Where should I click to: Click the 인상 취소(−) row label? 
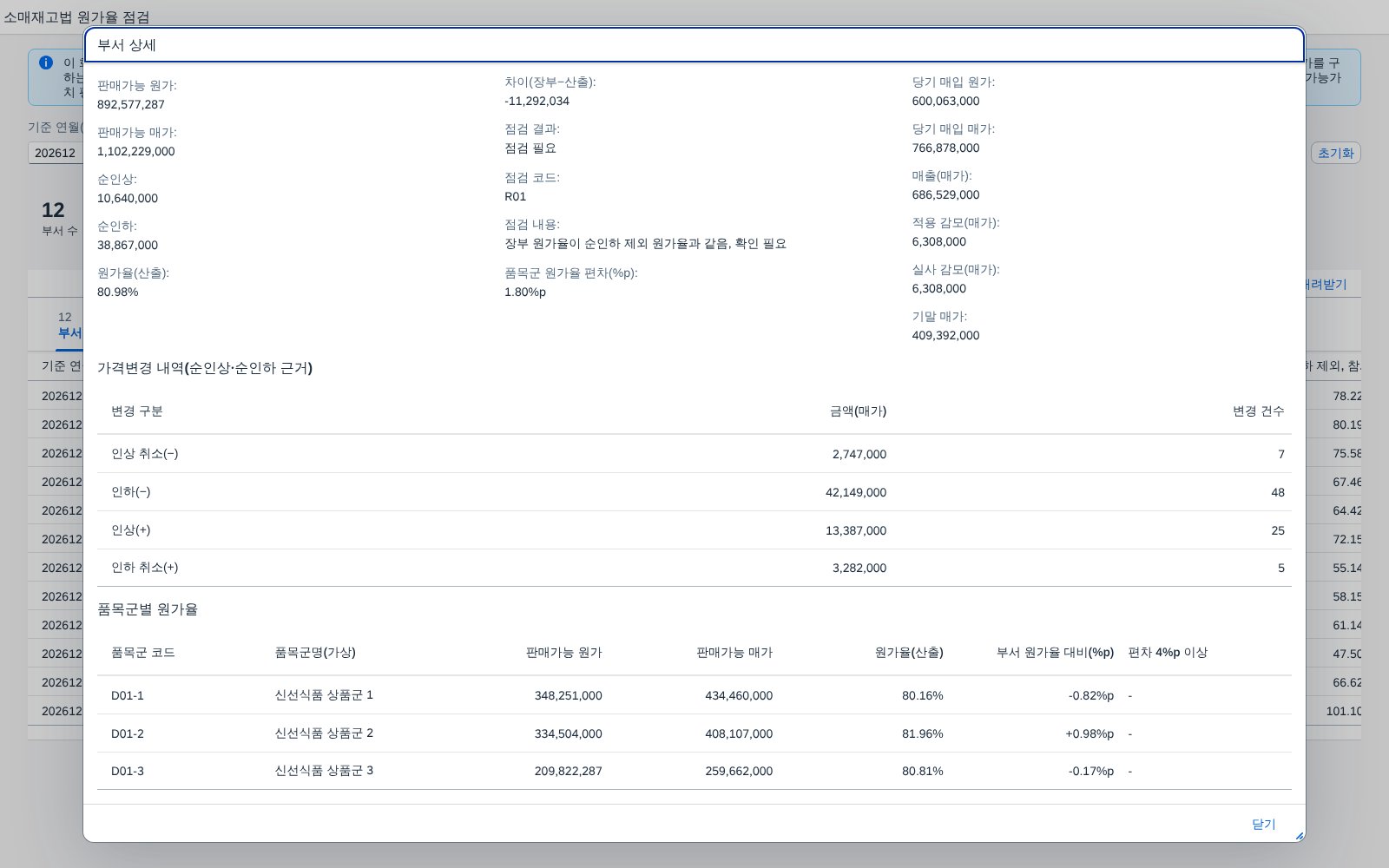[x=145, y=454]
